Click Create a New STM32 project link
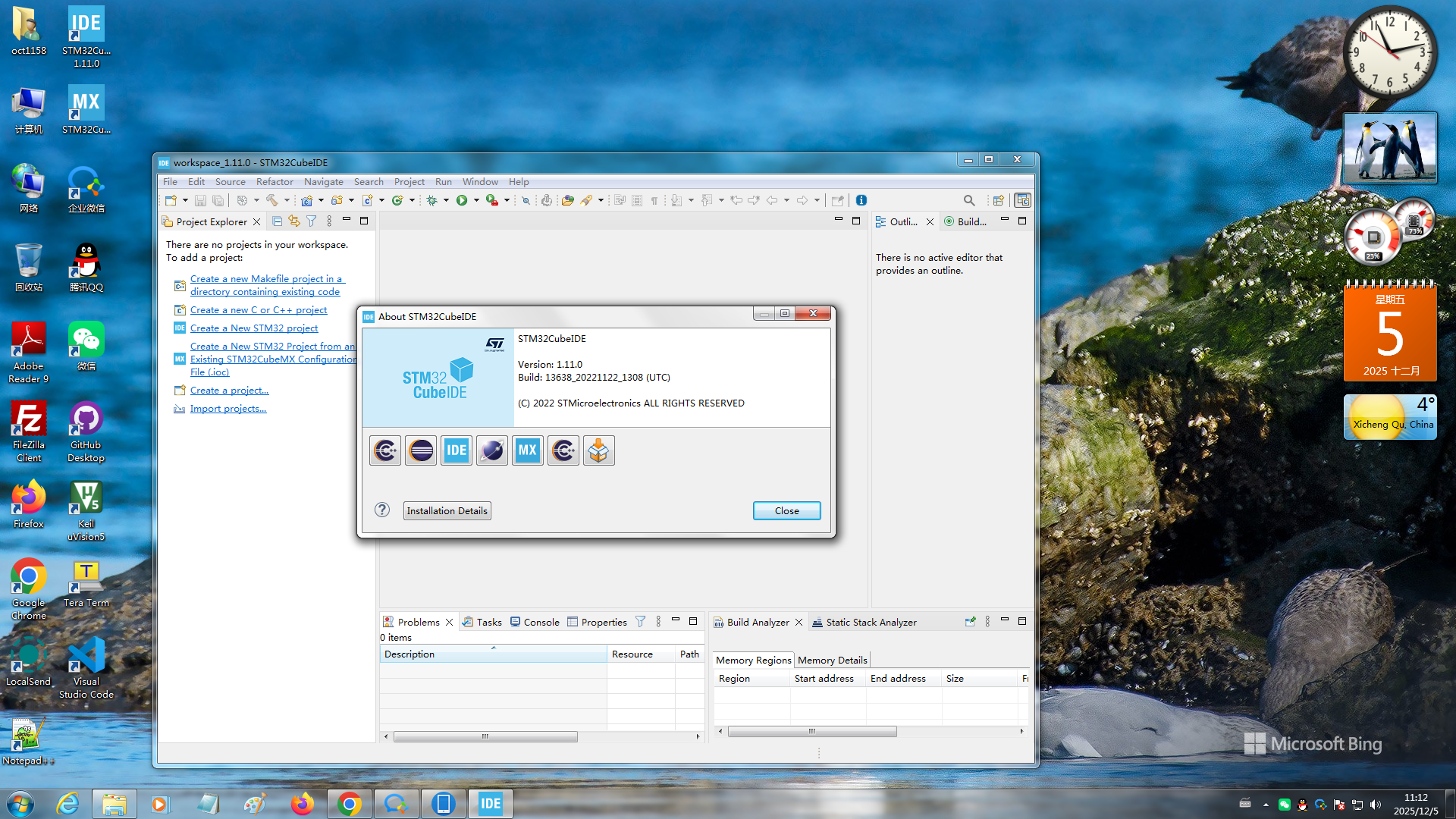Image resolution: width=1456 pixels, height=819 pixels. 254,328
